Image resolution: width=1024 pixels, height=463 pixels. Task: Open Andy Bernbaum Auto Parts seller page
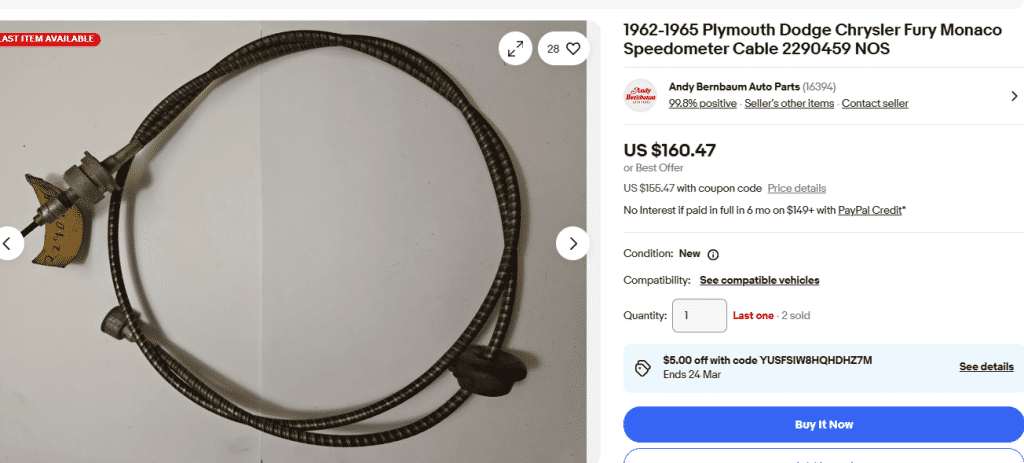click(x=734, y=87)
